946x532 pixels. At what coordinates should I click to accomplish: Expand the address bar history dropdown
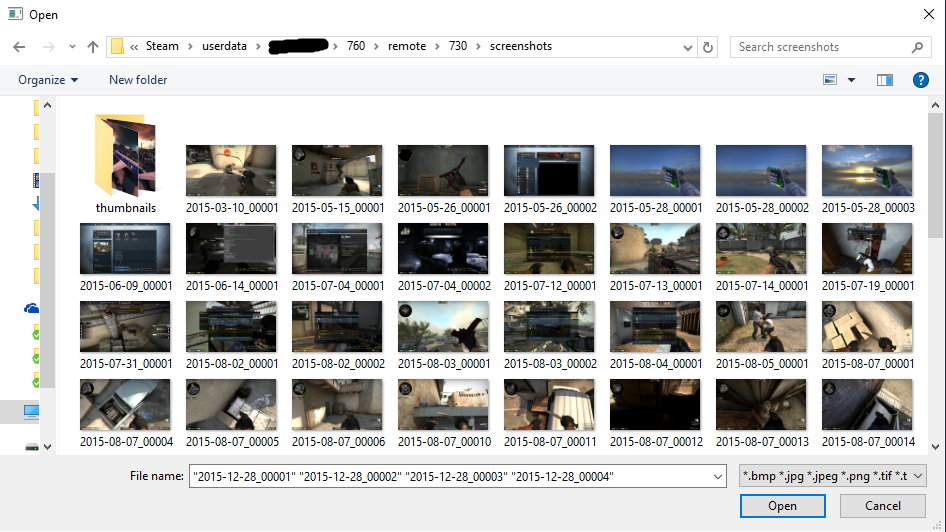click(687, 47)
